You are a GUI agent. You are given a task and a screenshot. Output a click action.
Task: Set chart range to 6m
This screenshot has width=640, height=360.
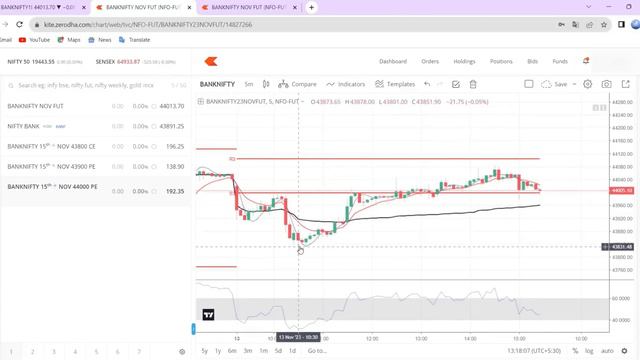(232, 351)
